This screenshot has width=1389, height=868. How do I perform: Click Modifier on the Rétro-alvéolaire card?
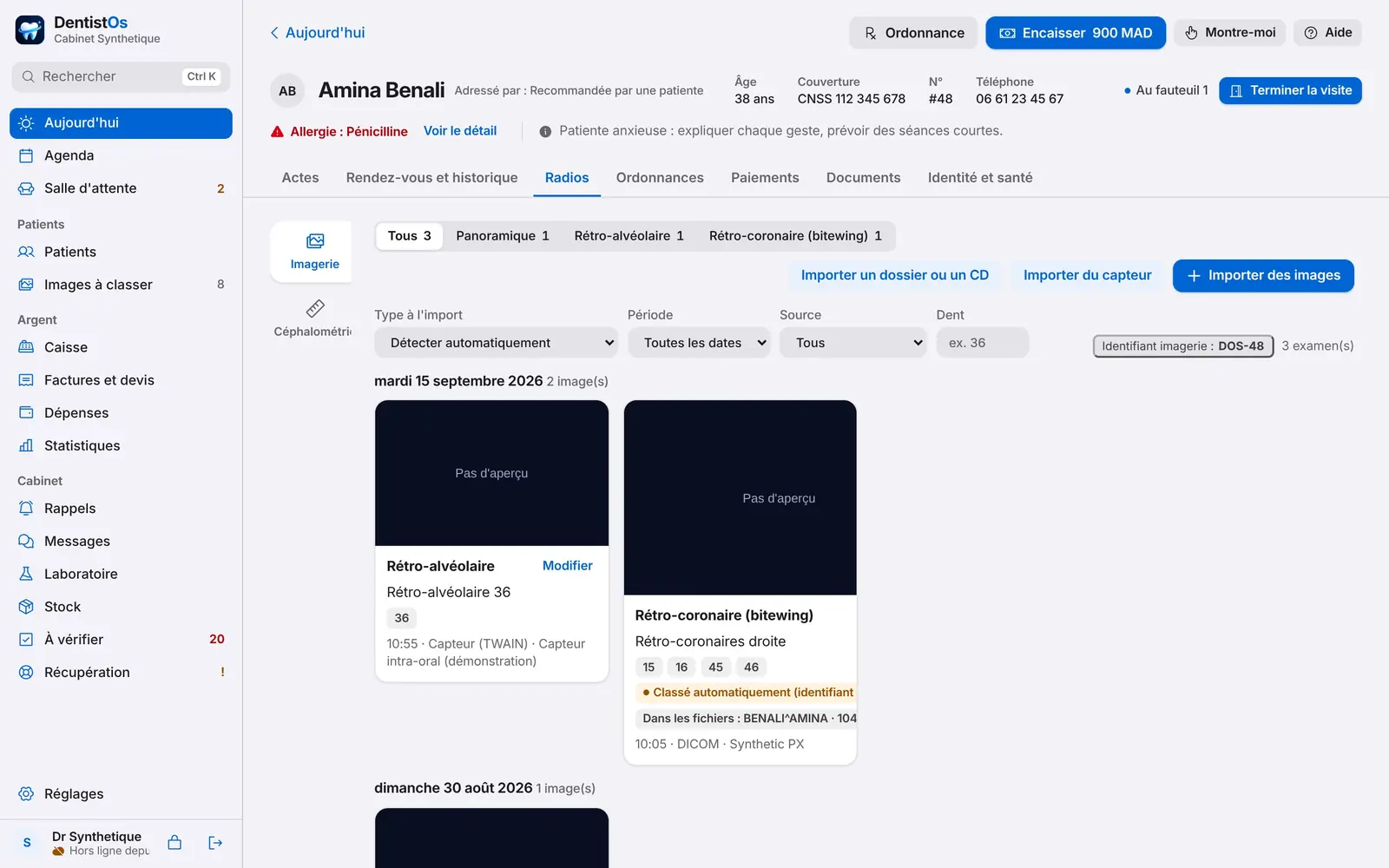(568, 566)
